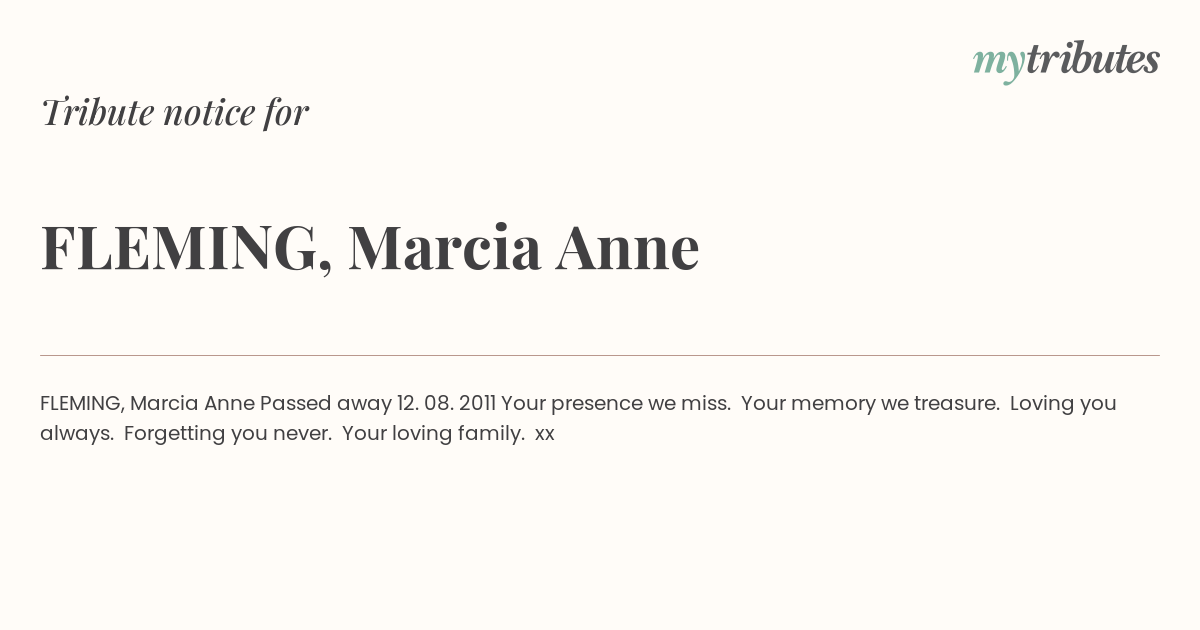
Task: Click the green "my" part of logo
Action: pyautogui.click(x=999, y=65)
